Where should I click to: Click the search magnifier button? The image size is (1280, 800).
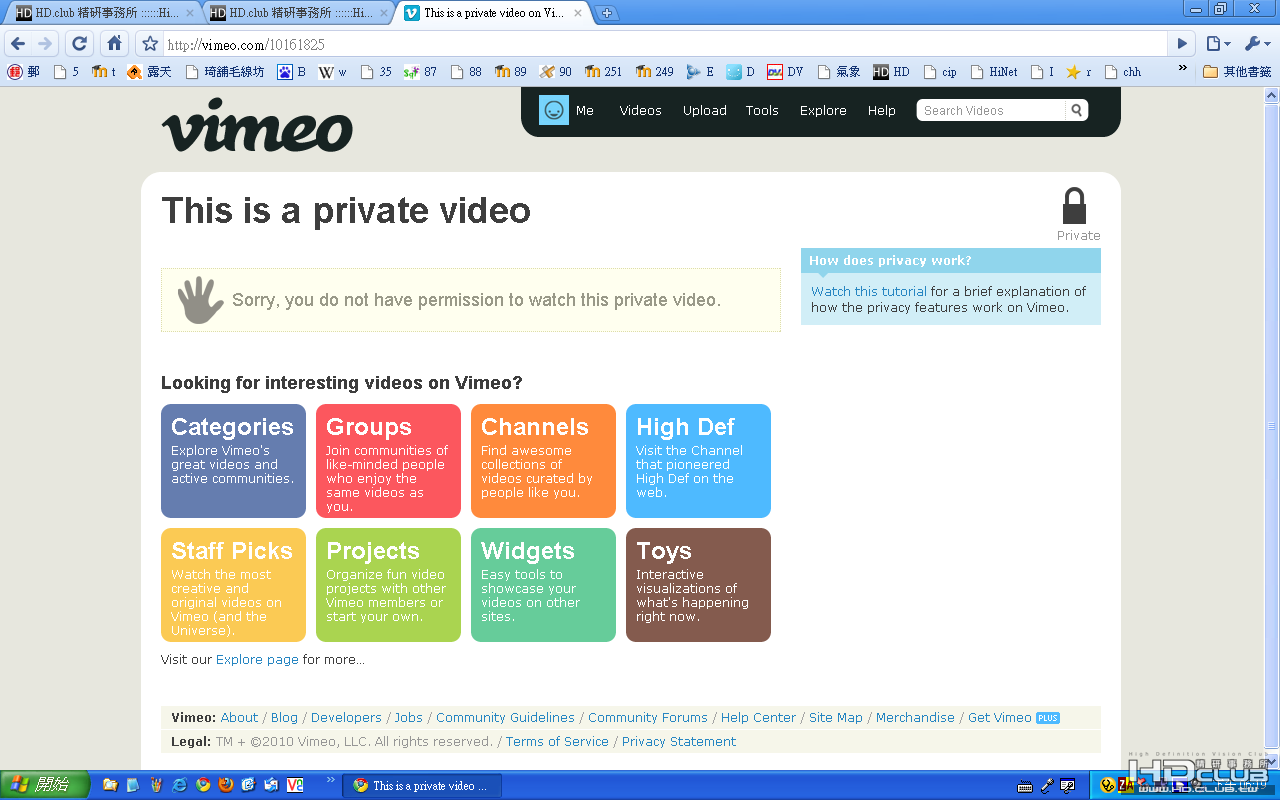click(x=1077, y=110)
